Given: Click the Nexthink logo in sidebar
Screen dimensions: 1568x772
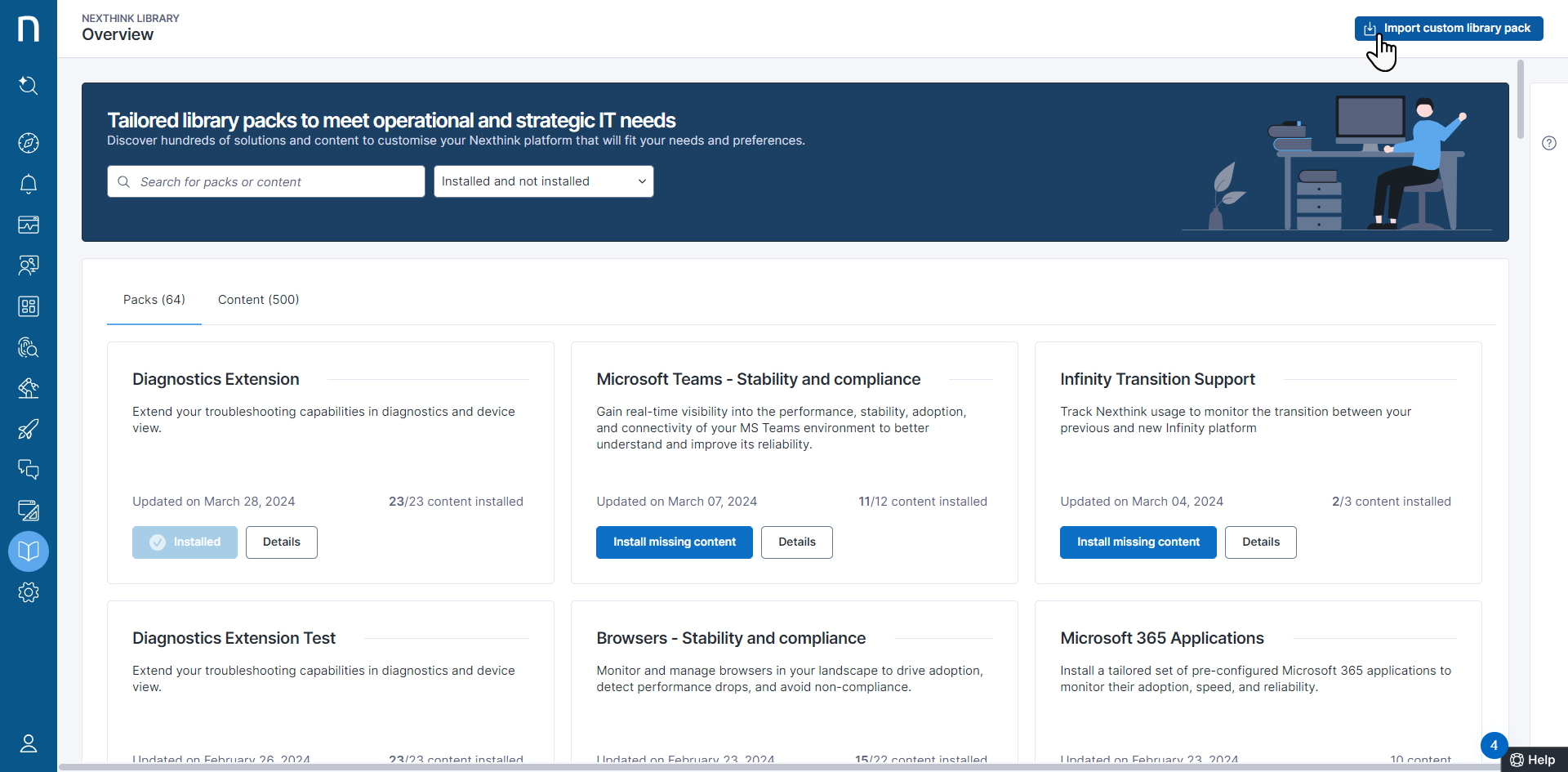Looking at the screenshot, I should click(x=29, y=29).
